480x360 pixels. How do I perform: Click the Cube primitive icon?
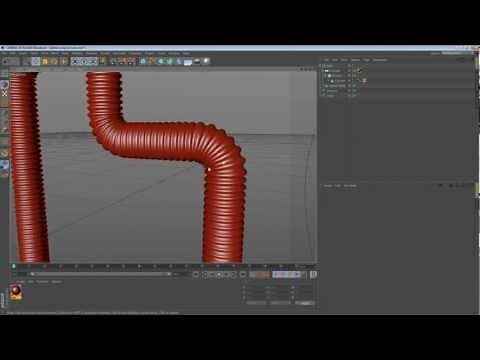tap(143, 61)
